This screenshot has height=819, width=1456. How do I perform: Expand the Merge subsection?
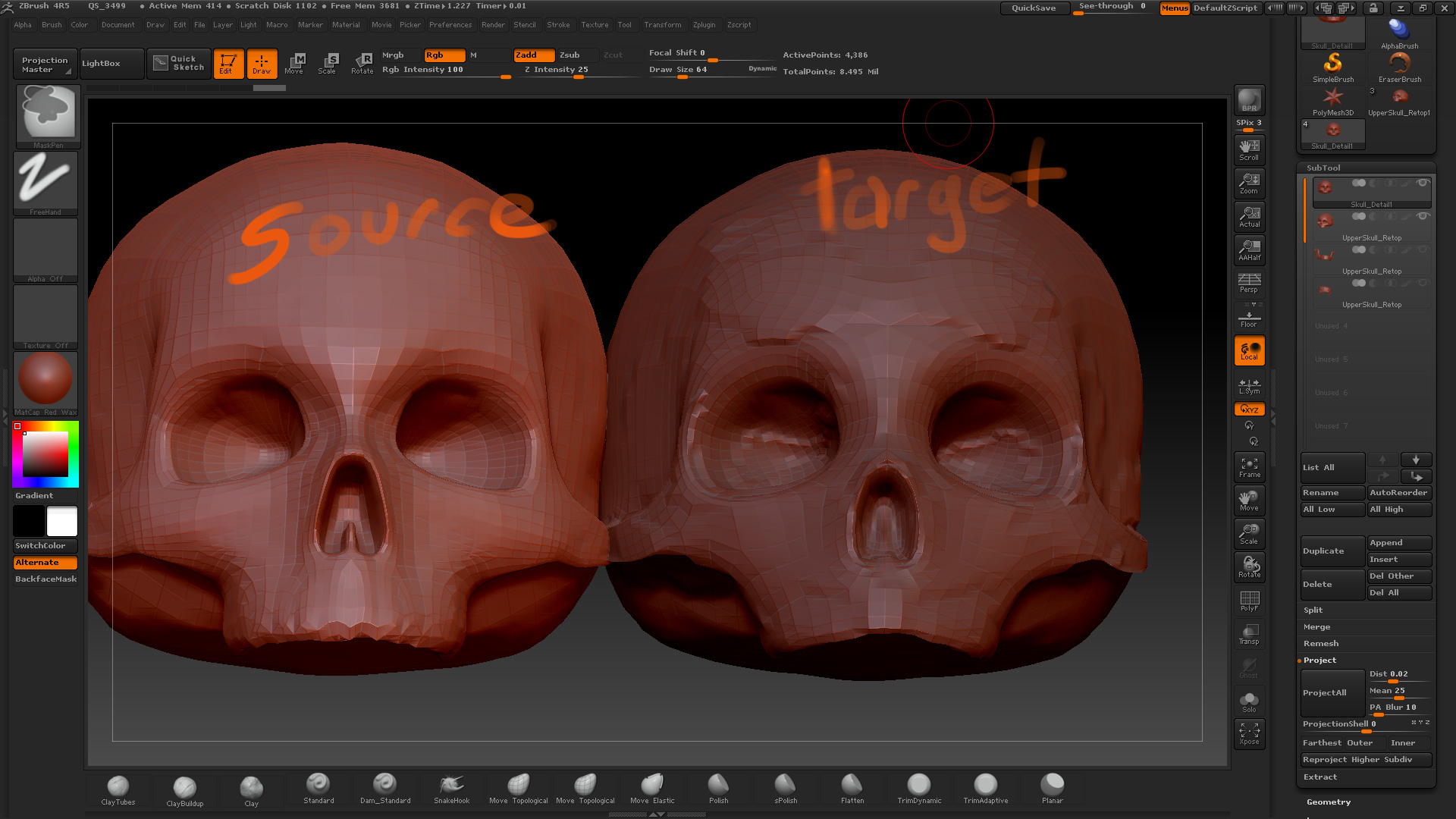(x=1316, y=627)
